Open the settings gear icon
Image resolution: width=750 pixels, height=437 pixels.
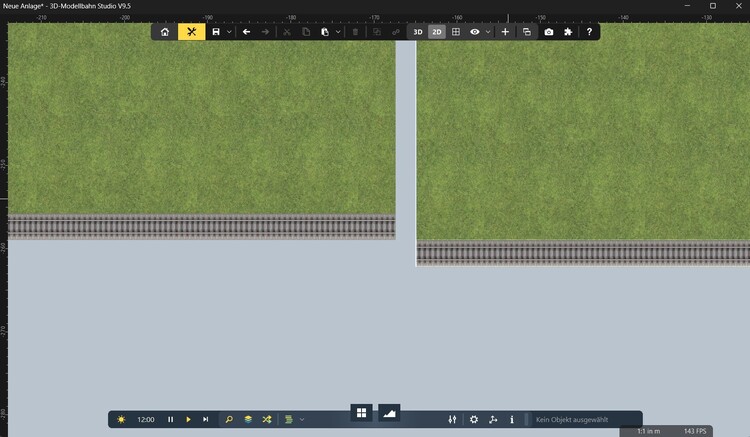(474, 420)
